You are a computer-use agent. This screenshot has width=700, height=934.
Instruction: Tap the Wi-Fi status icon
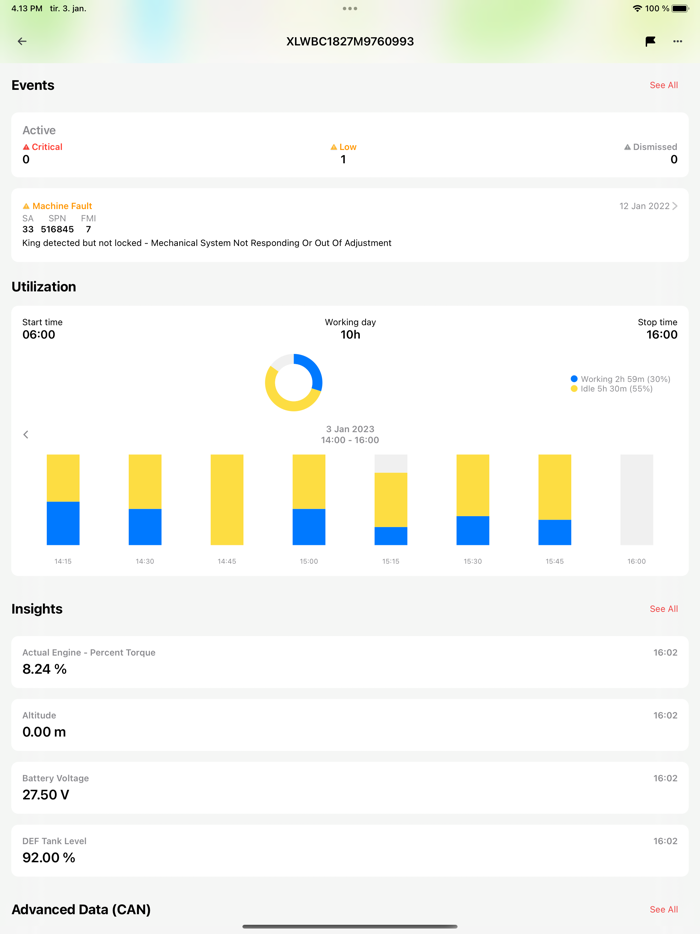tap(637, 8)
